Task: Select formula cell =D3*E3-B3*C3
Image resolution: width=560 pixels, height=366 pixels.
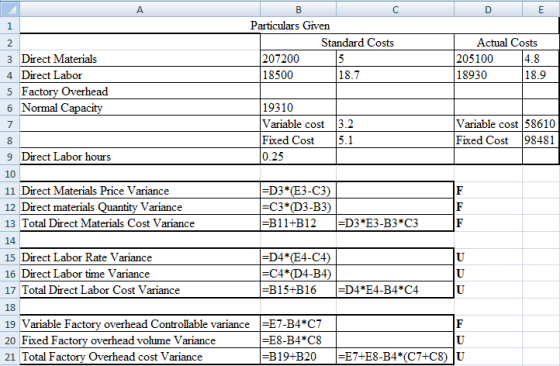Action: pos(395,223)
